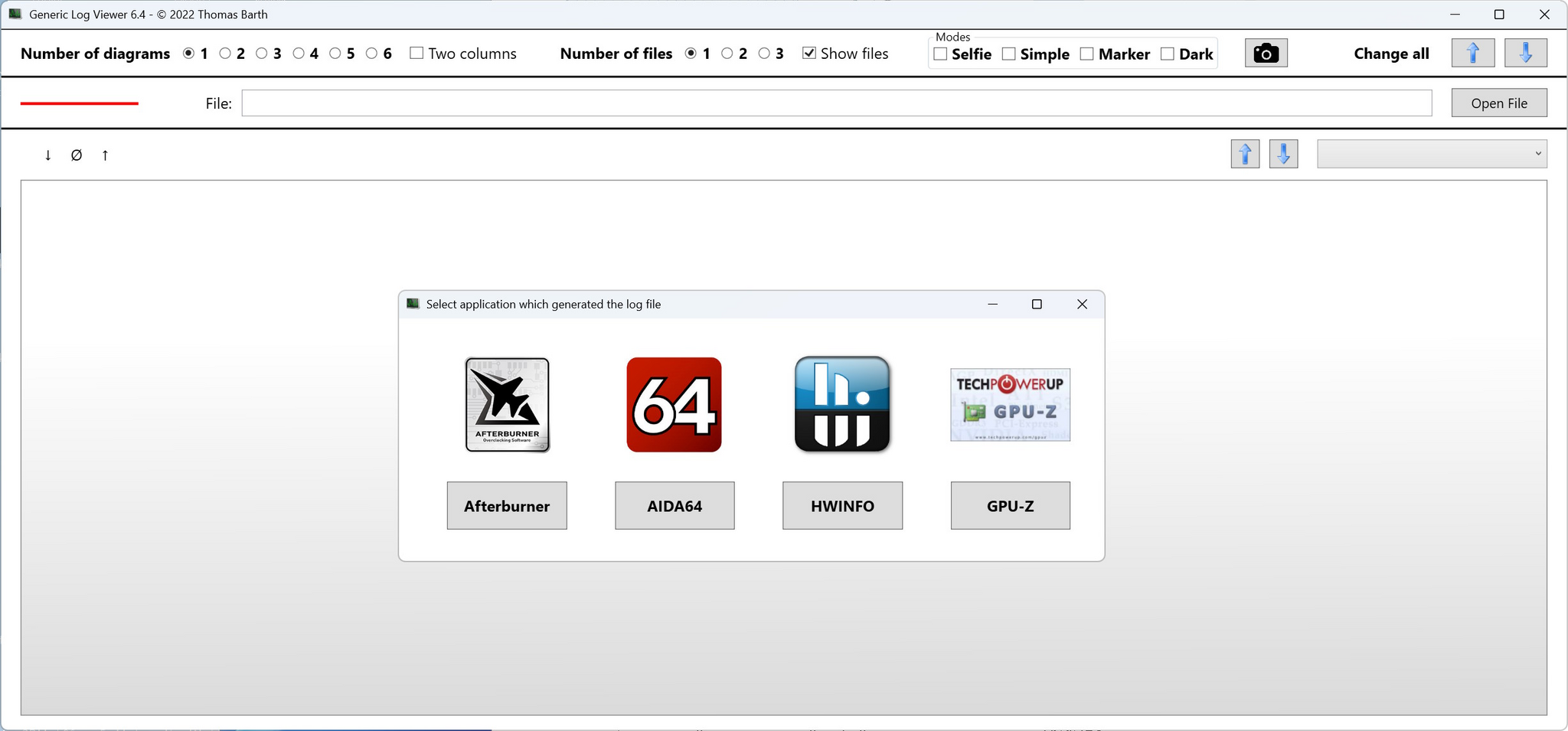Open the empty diagram value dropdown

(1432, 154)
